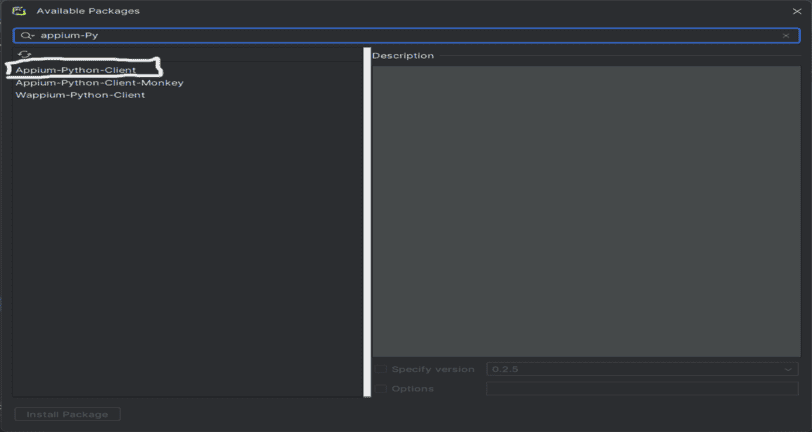Close the Available Packages dialog

coord(797,11)
